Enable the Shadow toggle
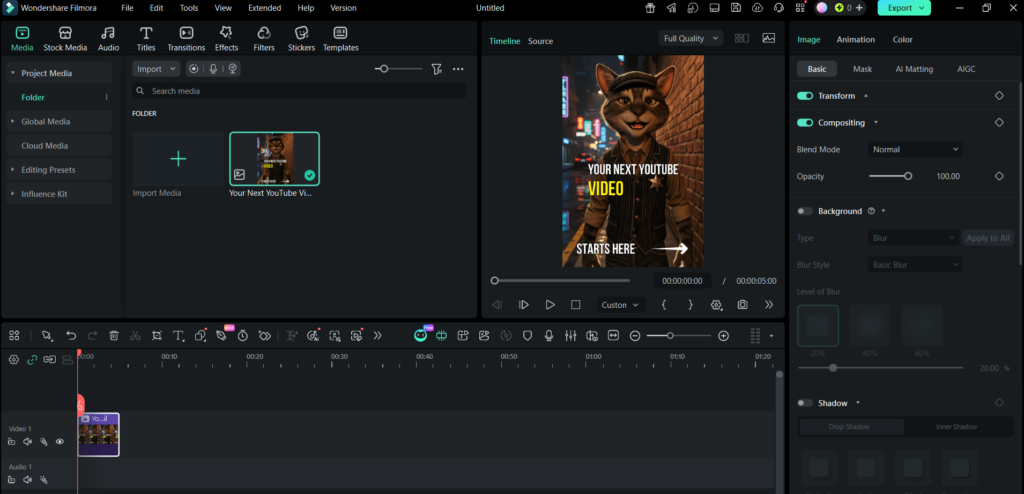The width and height of the screenshot is (1024, 494). (805, 403)
